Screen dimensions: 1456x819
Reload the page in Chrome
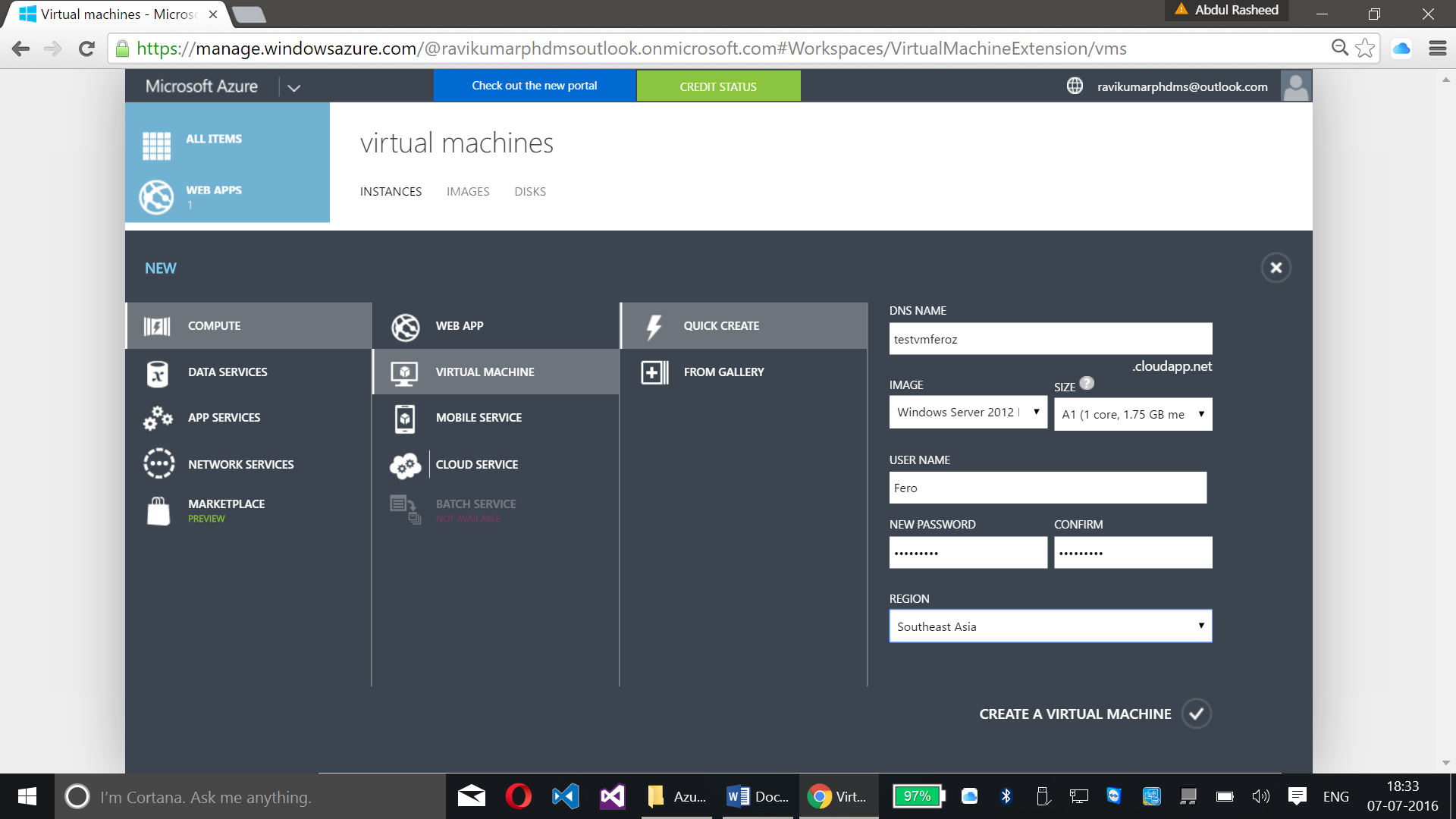(x=86, y=49)
